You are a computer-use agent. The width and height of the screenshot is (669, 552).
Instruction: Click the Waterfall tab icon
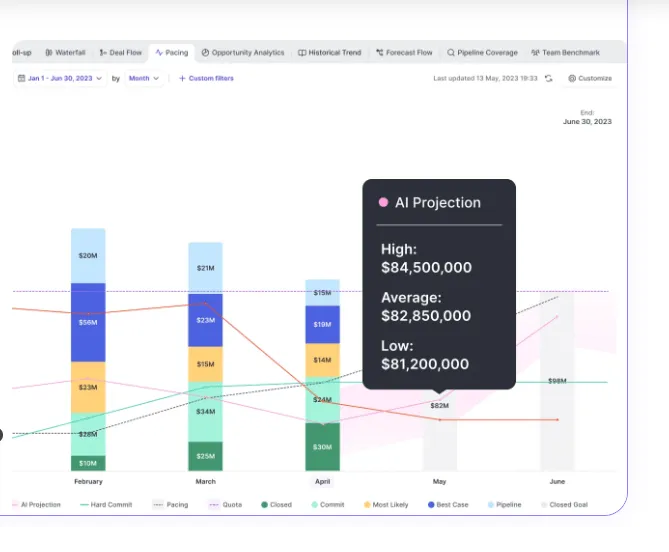(49, 52)
